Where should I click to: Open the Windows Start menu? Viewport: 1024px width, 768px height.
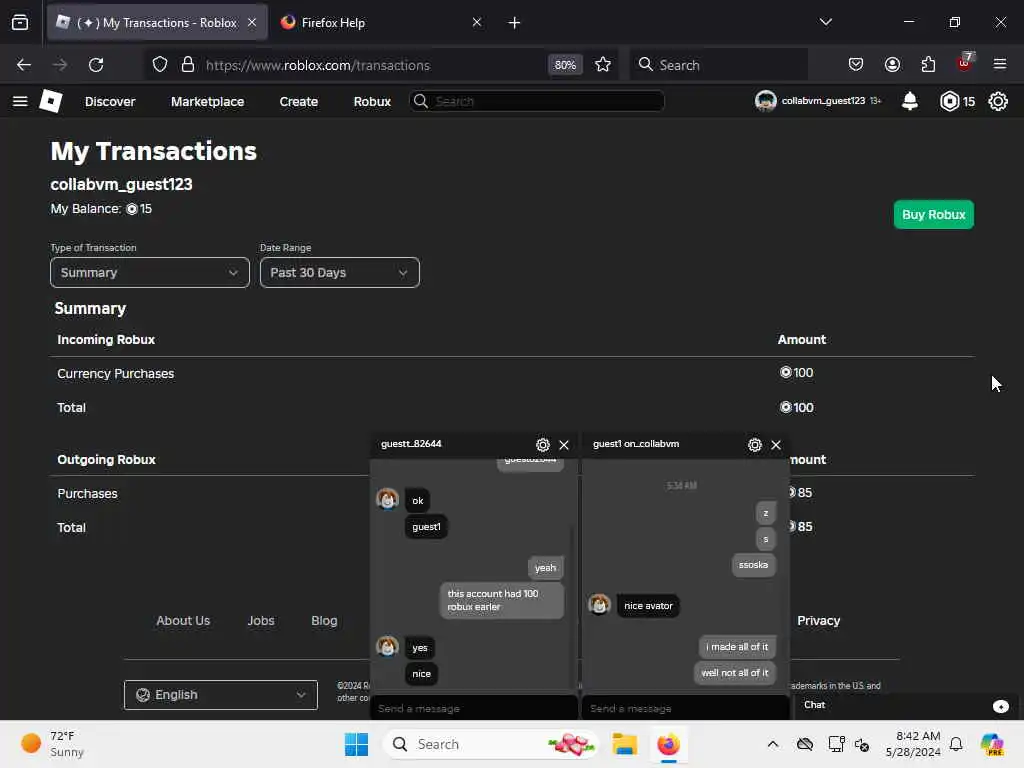(x=357, y=744)
